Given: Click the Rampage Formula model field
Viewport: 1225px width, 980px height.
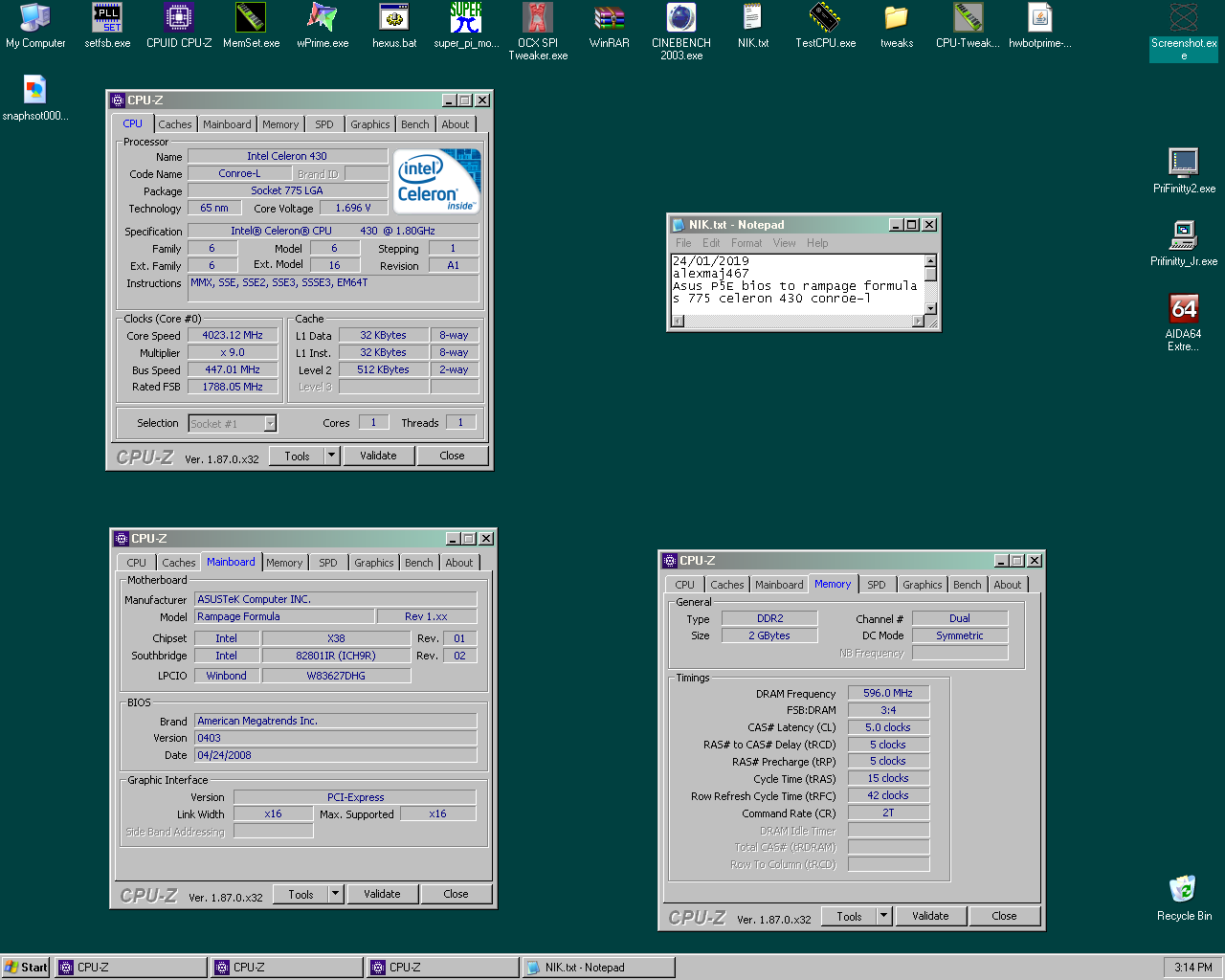Looking at the screenshot, I should pos(284,616).
